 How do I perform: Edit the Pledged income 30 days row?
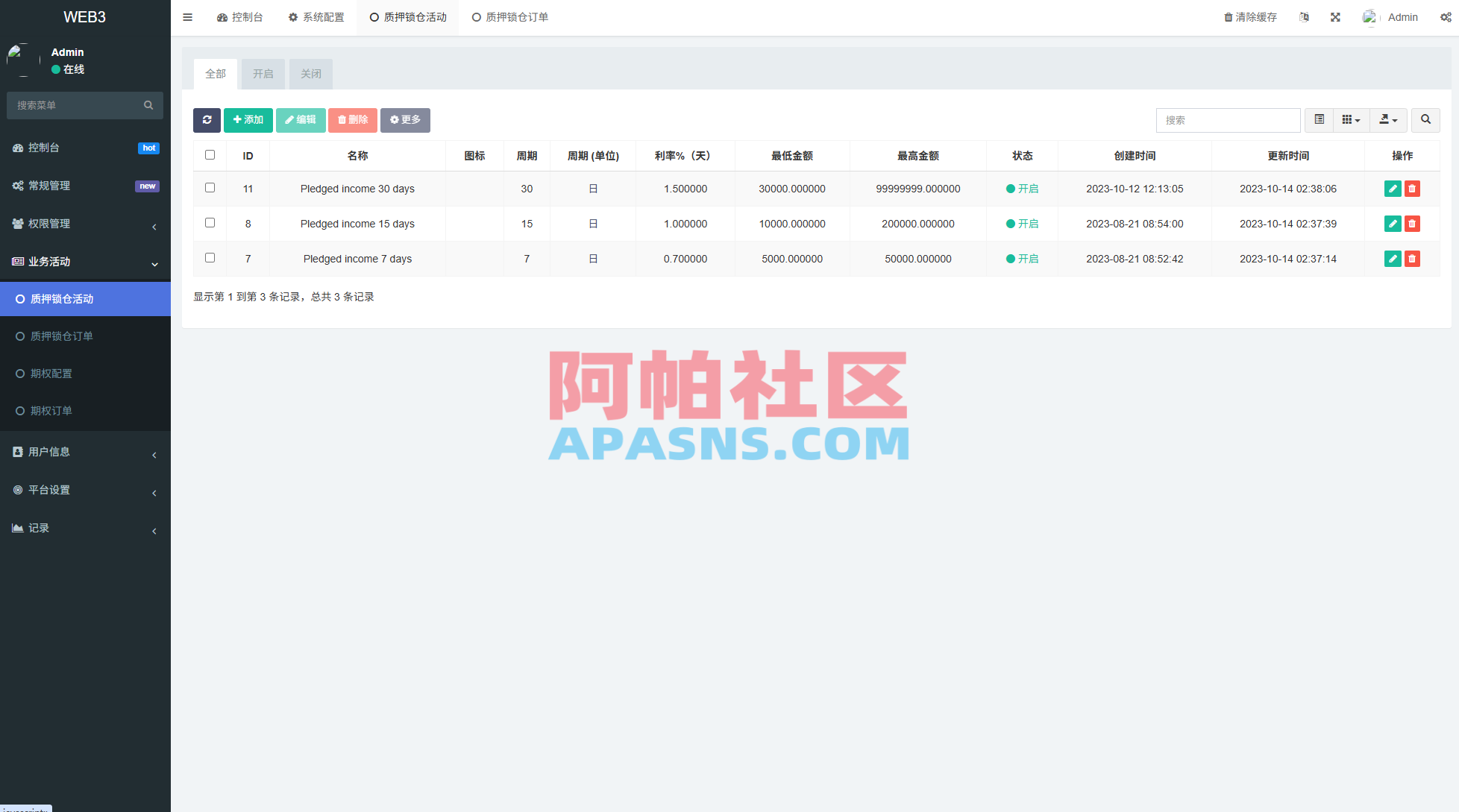[x=1392, y=189]
